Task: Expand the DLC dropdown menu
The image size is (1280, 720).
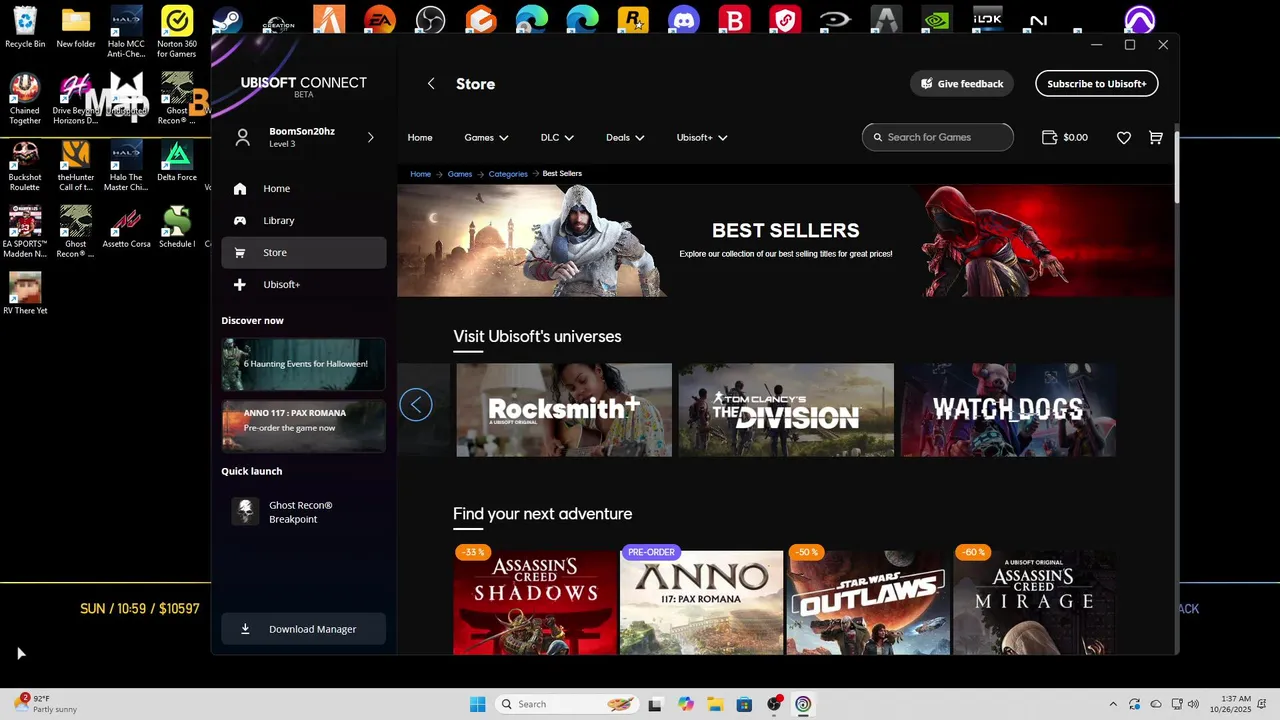Action: click(557, 138)
